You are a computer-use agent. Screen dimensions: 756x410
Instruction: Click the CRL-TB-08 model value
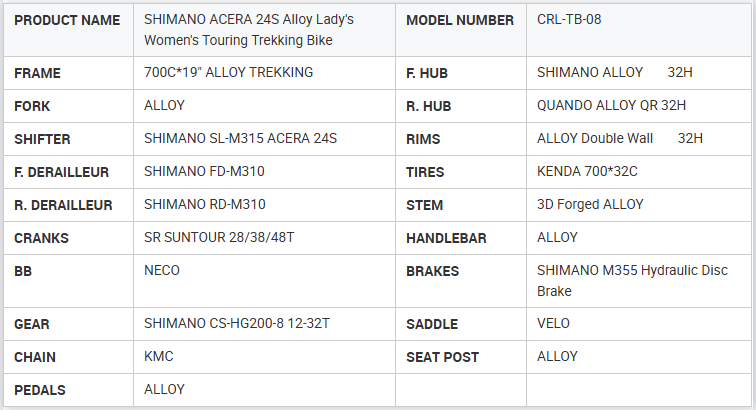pyautogui.click(x=569, y=19)
